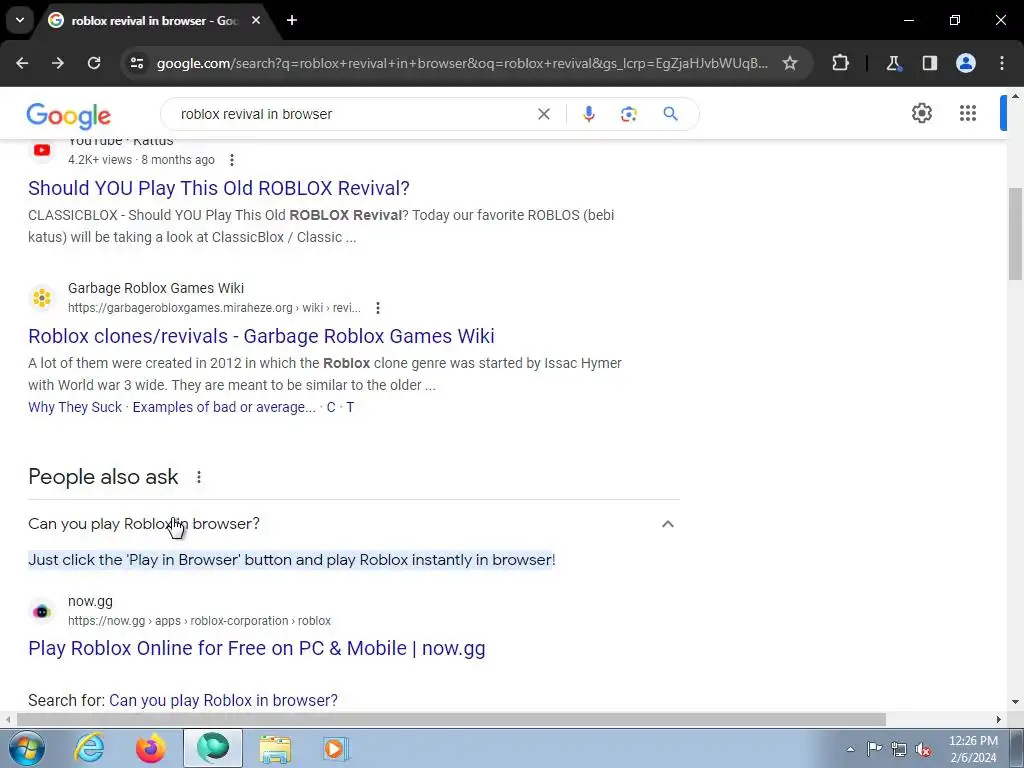Image resolution: width=1024 pixels, height=768 pixels.
Task: Click the YouTube favicon beside video result
Action: [42, 150]
